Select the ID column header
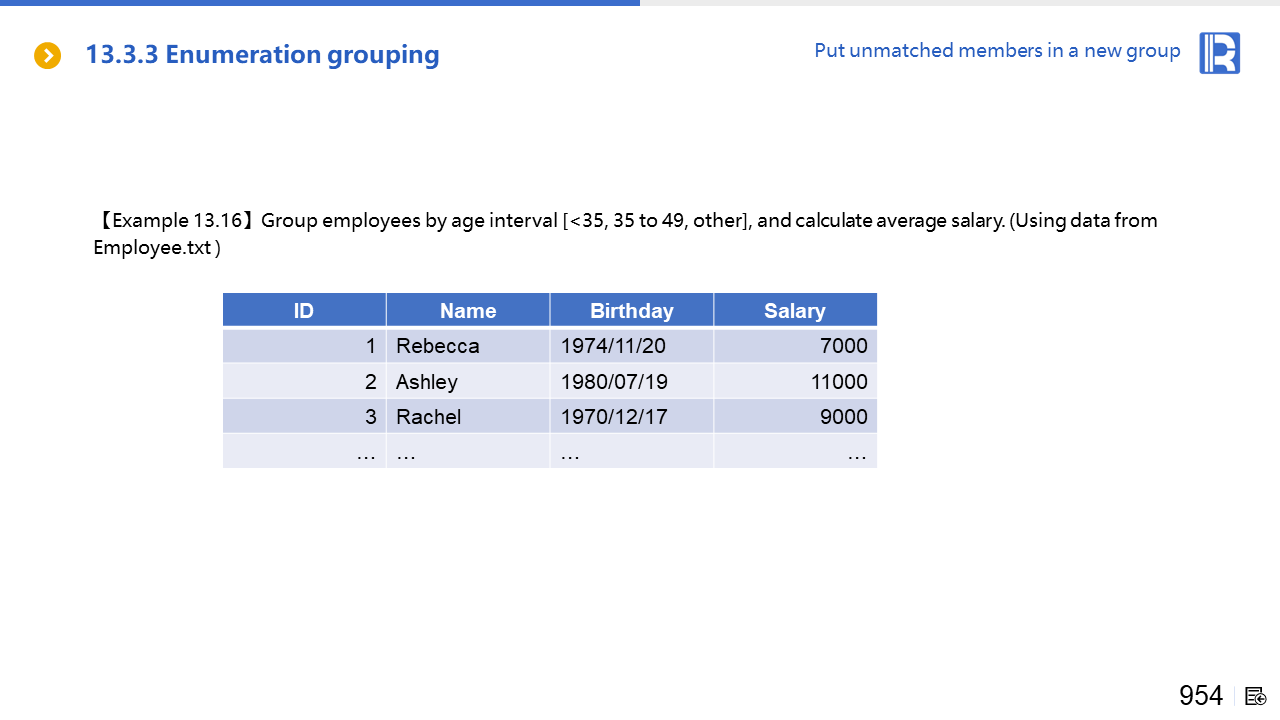This screenshot has width=1280, height=720. point(304,311)
